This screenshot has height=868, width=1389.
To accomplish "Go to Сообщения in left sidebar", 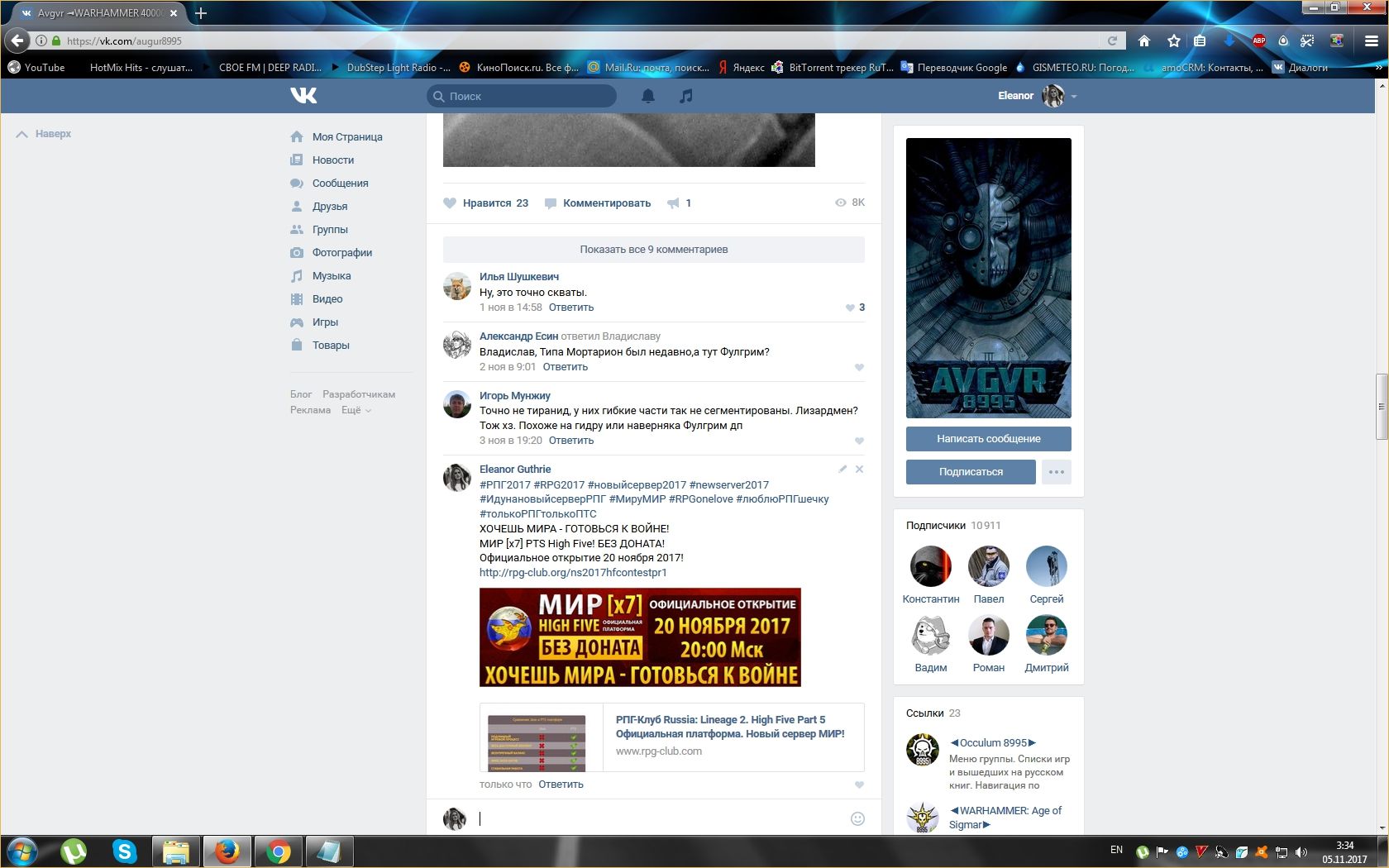I will point(340,184).
